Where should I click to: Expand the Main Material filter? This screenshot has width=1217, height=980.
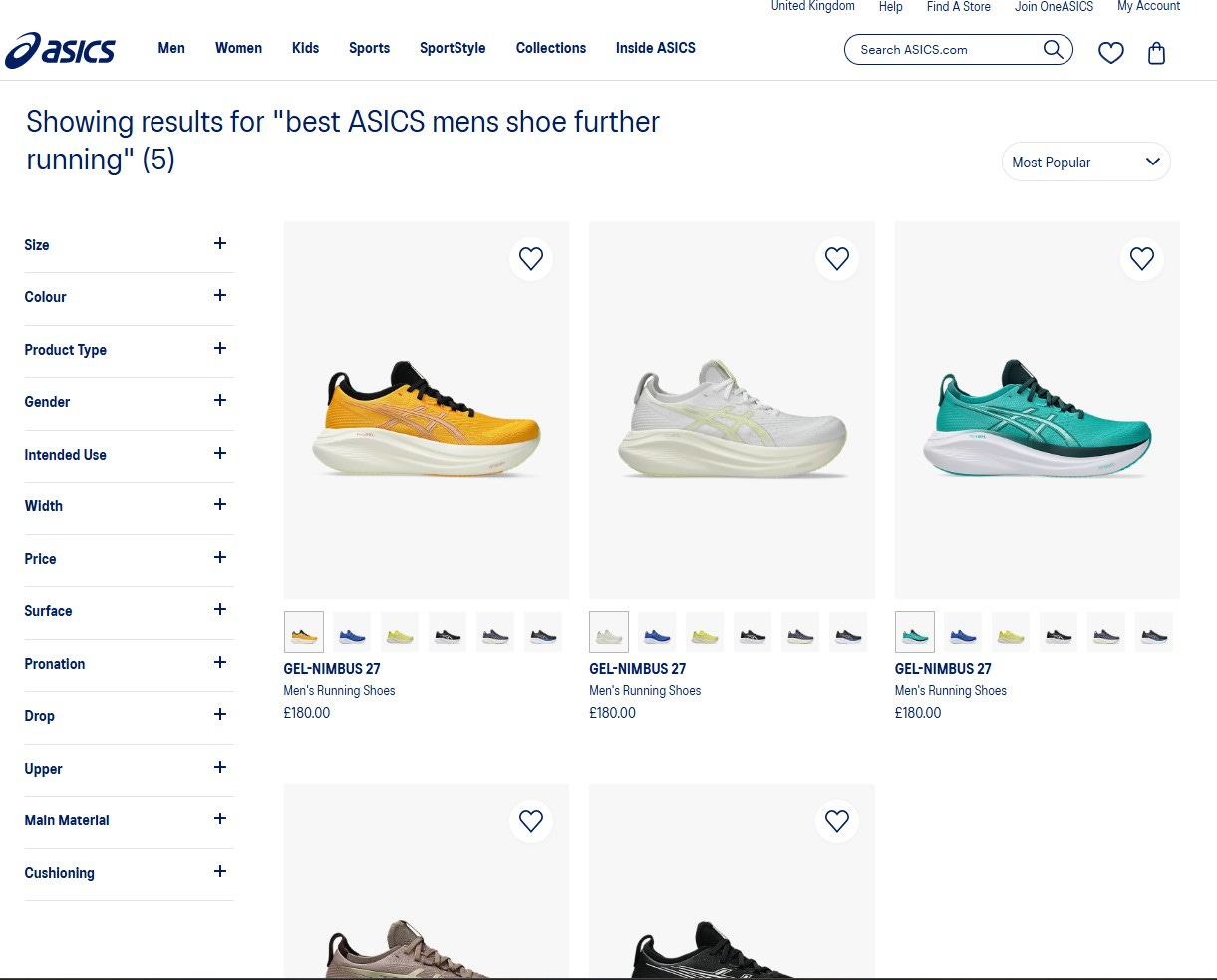coord(129,820)
